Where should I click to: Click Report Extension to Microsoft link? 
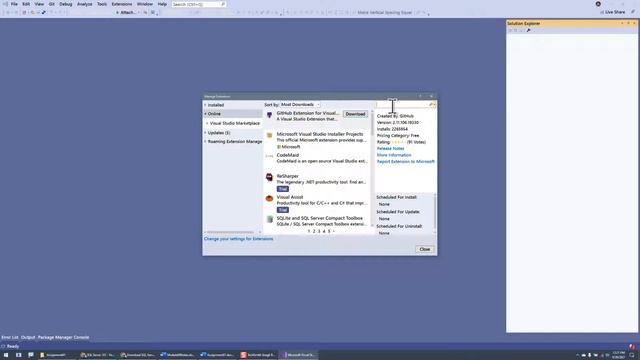(406, 162)
